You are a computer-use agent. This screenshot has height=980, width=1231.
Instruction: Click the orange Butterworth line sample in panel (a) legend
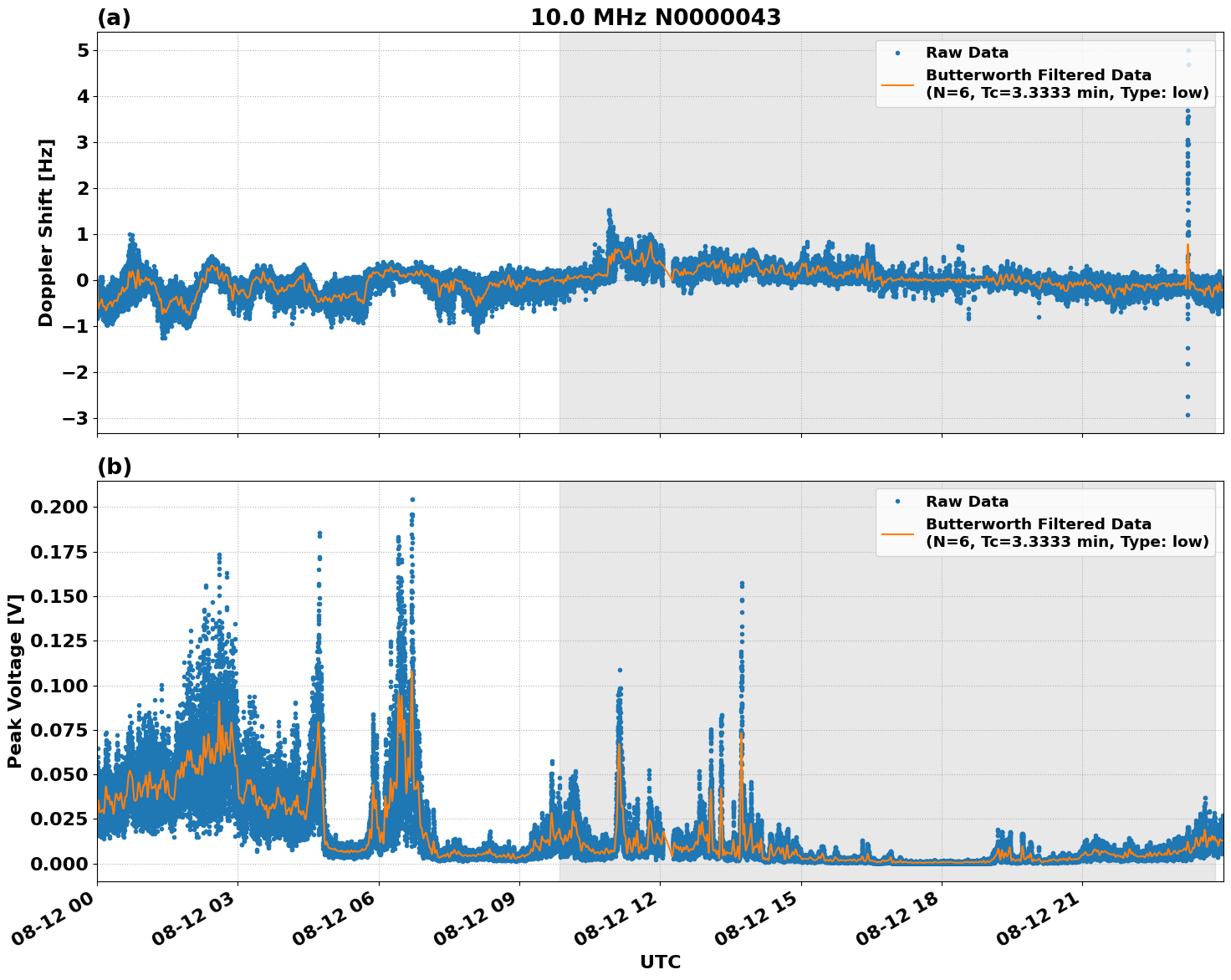click(899, 84)
